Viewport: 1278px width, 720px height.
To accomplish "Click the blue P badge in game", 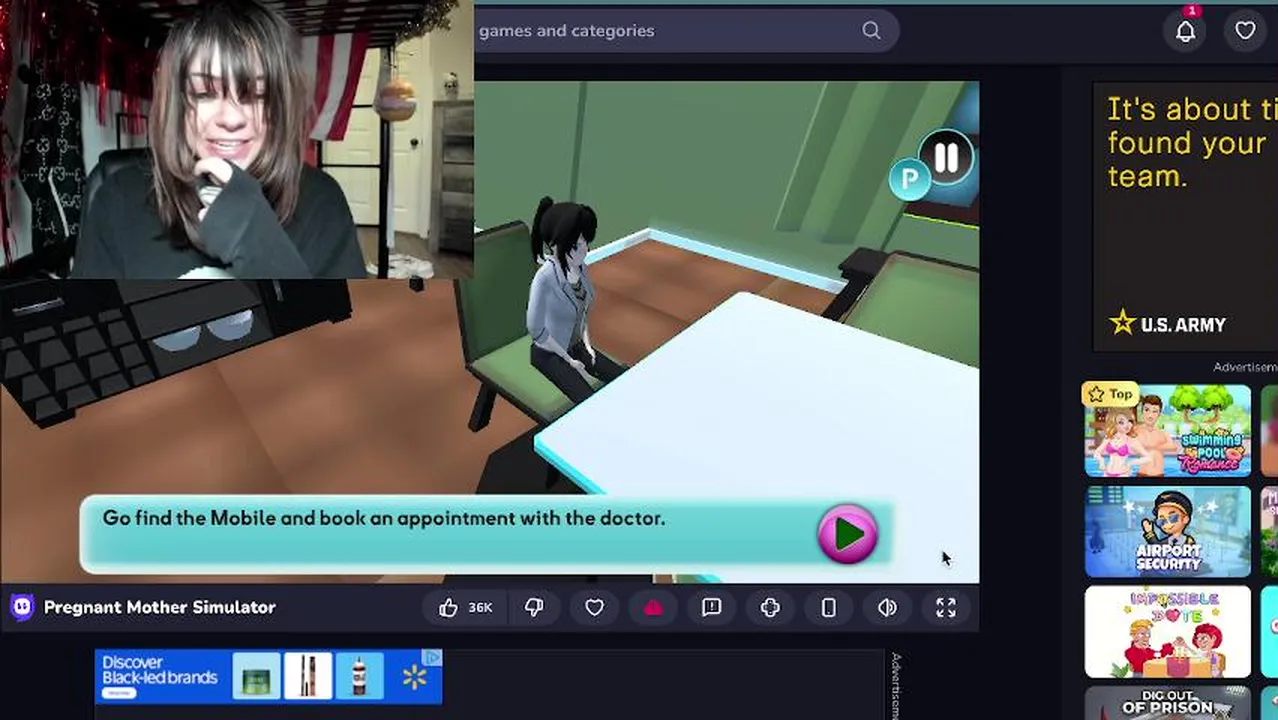I will (x=909, y=180).
